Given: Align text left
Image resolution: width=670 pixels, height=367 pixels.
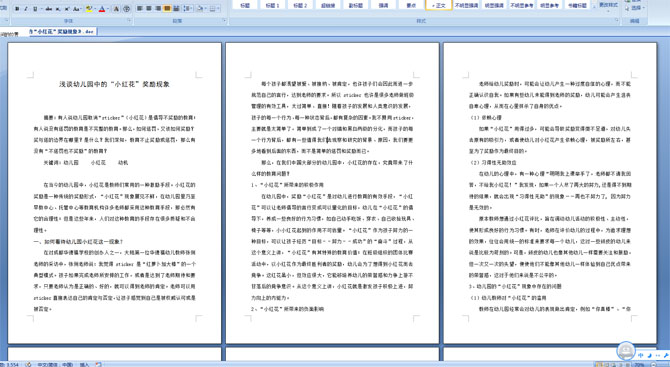Looking at the screenshot, I should (x=139, y=9).
